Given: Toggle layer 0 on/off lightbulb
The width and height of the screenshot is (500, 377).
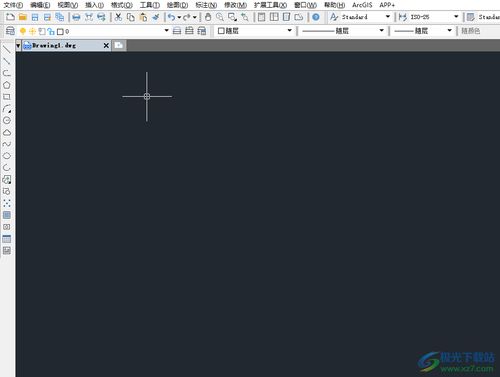Looking at the screenshot, I should [23, 31].
